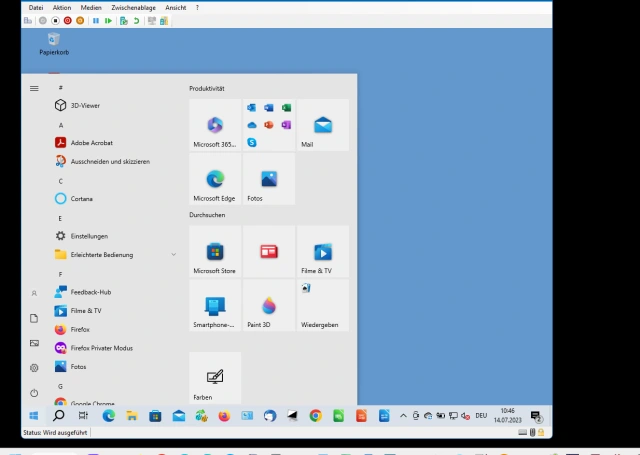The width and height of the screenshot is (640, 455).
Task: Show hidden system tray icons chevron
Action: pyautogui.click(x=403, y=415)
